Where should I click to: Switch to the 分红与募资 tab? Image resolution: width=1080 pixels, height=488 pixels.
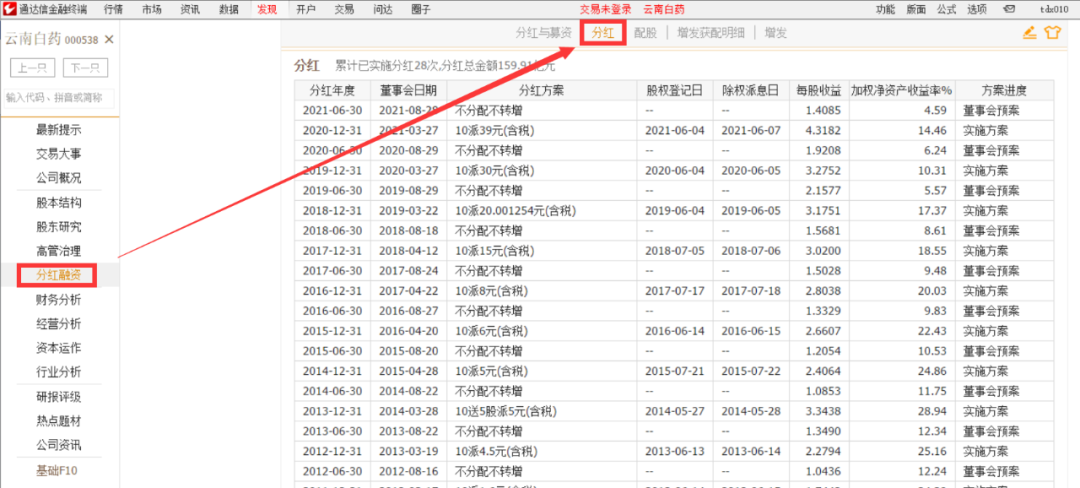(543, 32)
